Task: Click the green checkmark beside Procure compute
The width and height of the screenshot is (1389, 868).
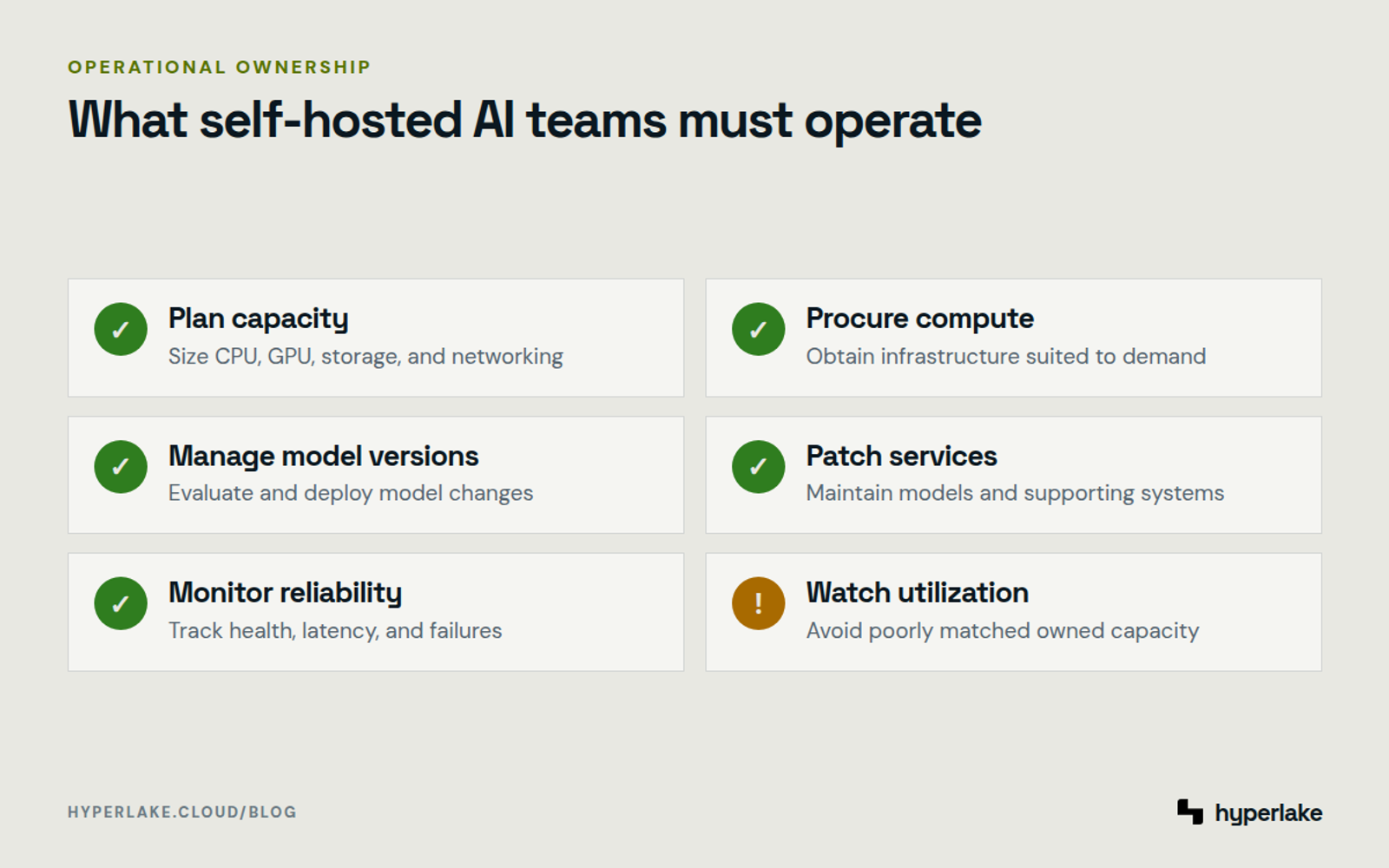Action: point(758,329)
